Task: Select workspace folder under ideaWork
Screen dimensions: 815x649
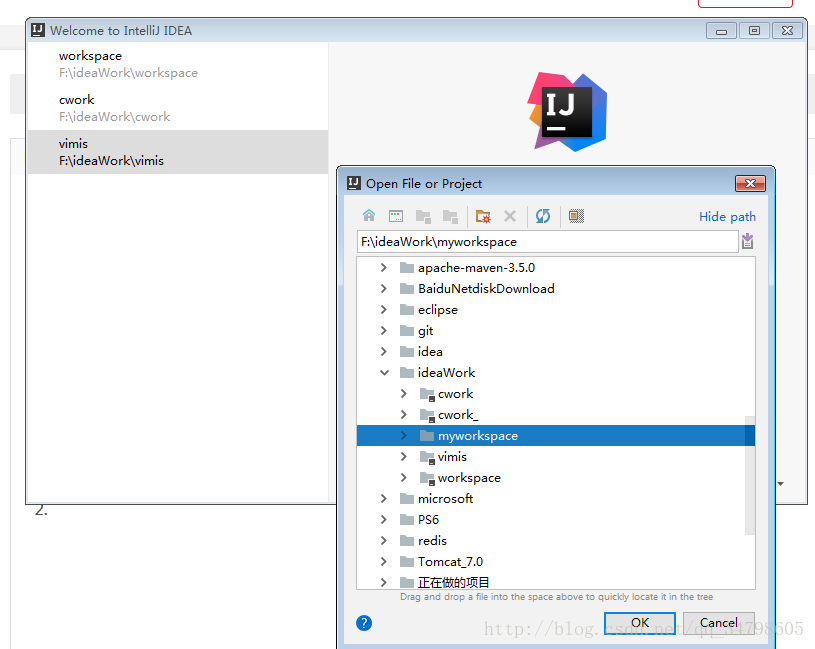Action: click(469, 478)
